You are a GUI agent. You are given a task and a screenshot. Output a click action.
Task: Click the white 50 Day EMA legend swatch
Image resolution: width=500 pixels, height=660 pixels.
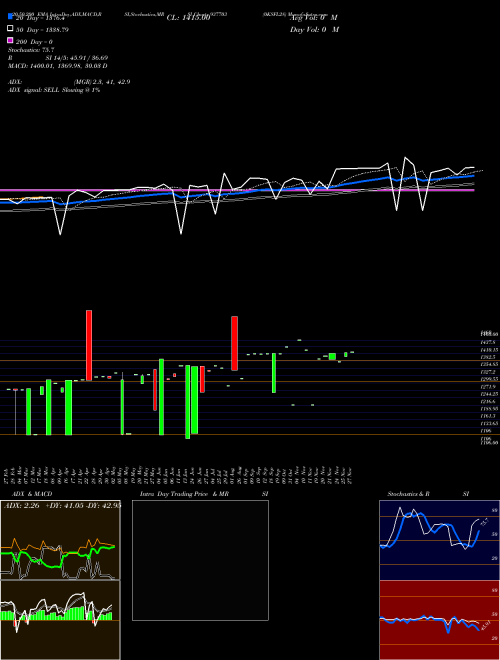click(10, 29)
